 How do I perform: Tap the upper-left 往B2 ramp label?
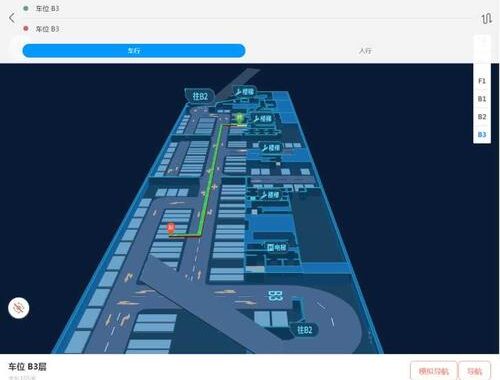click(x=200, y=96)
